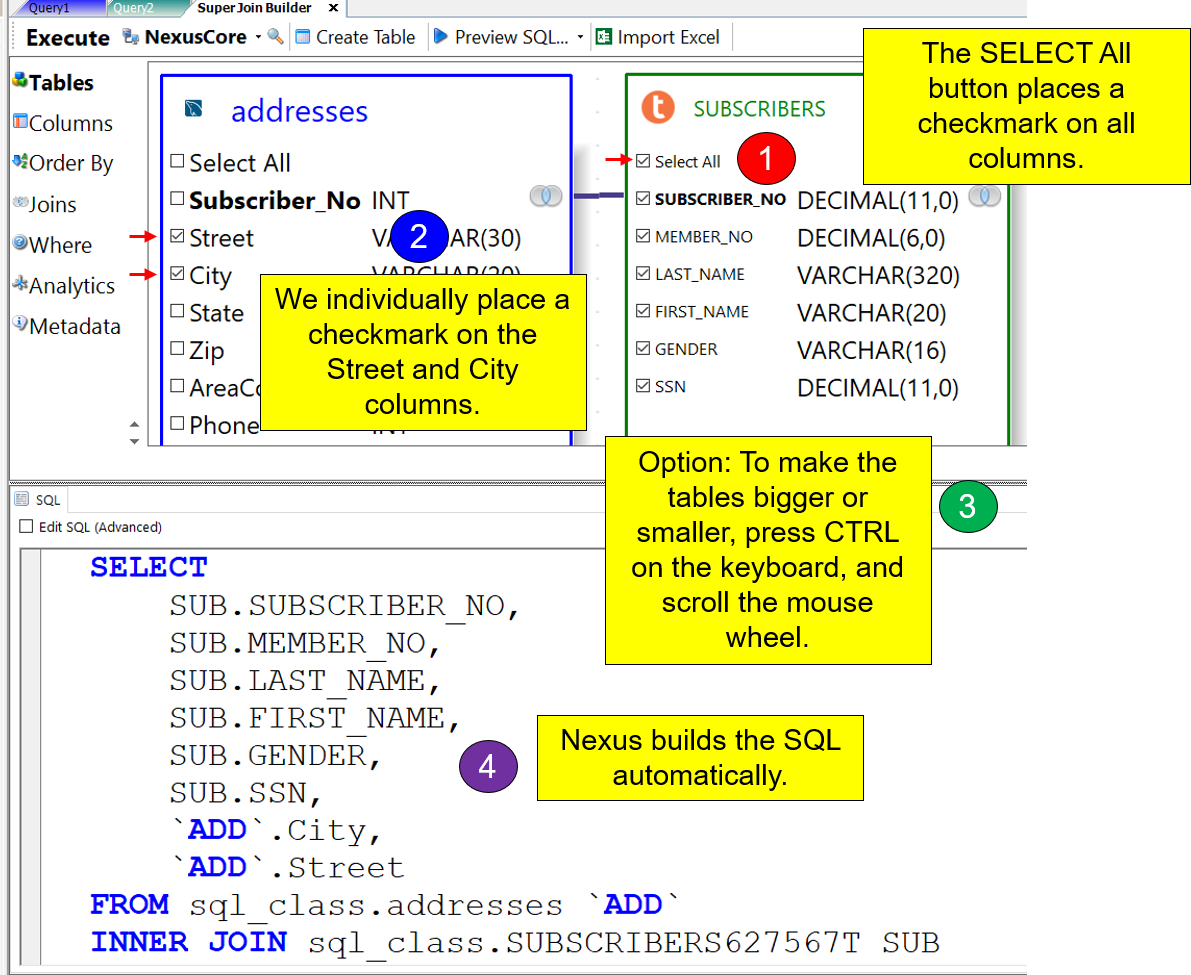The height and width of the screenshot is (975, 1191).
Task: Click the small down arrow below Metadata
Action: tap(135, 440)
